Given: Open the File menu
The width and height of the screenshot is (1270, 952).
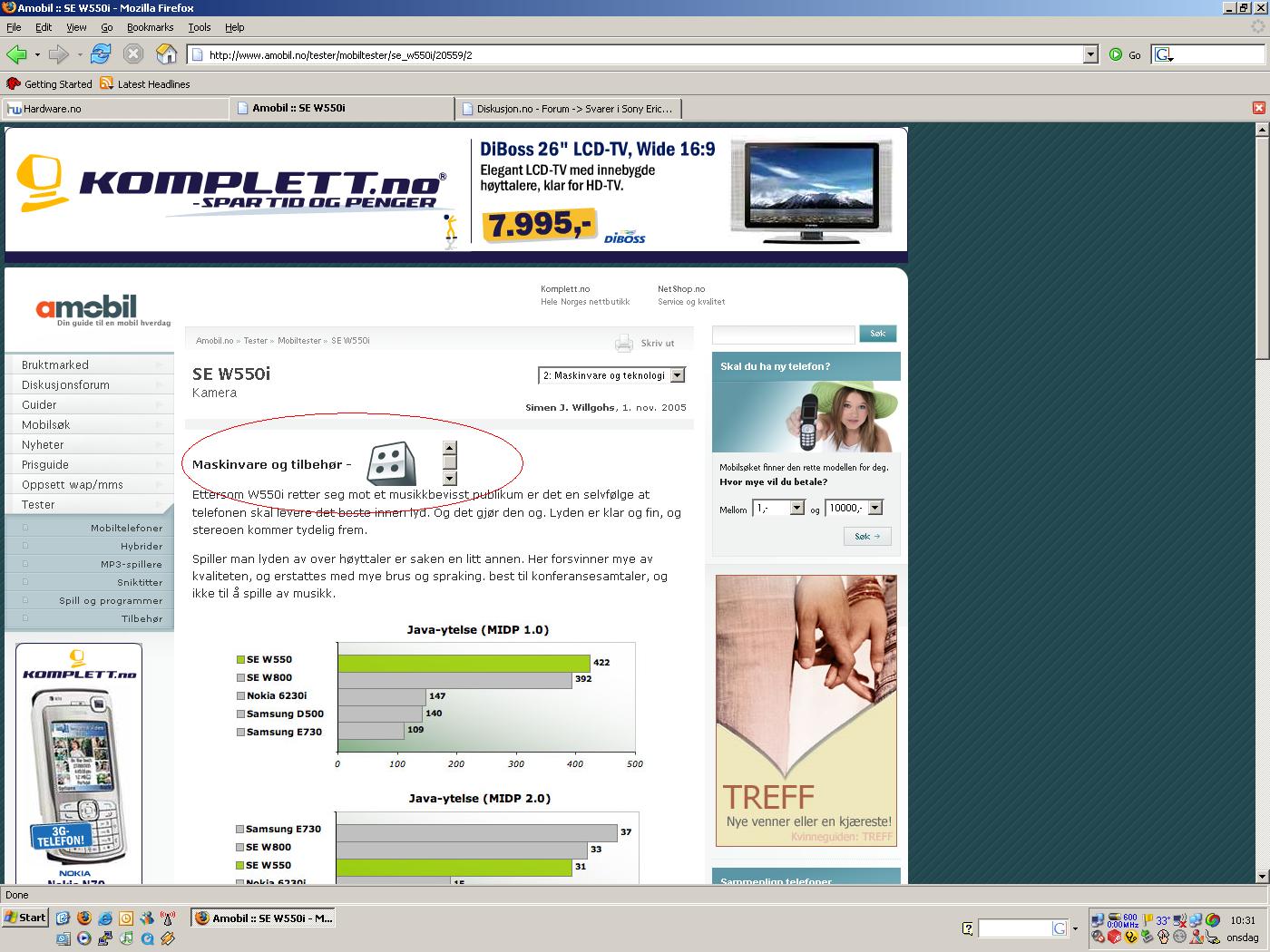Looking at the screenshot, I should coord(14,27).
